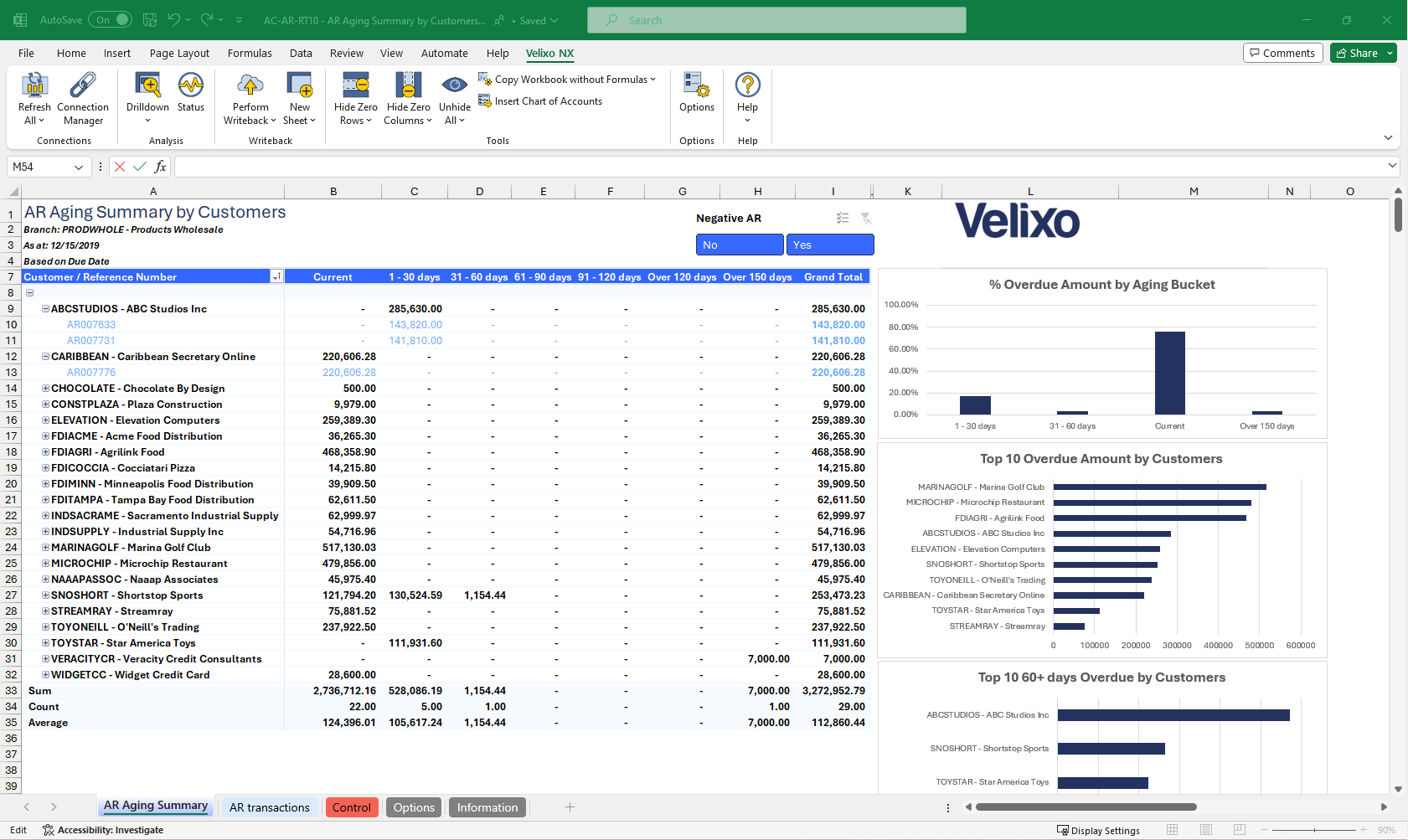
Task: Open the File menu
Action: click(x=27, y=53)
